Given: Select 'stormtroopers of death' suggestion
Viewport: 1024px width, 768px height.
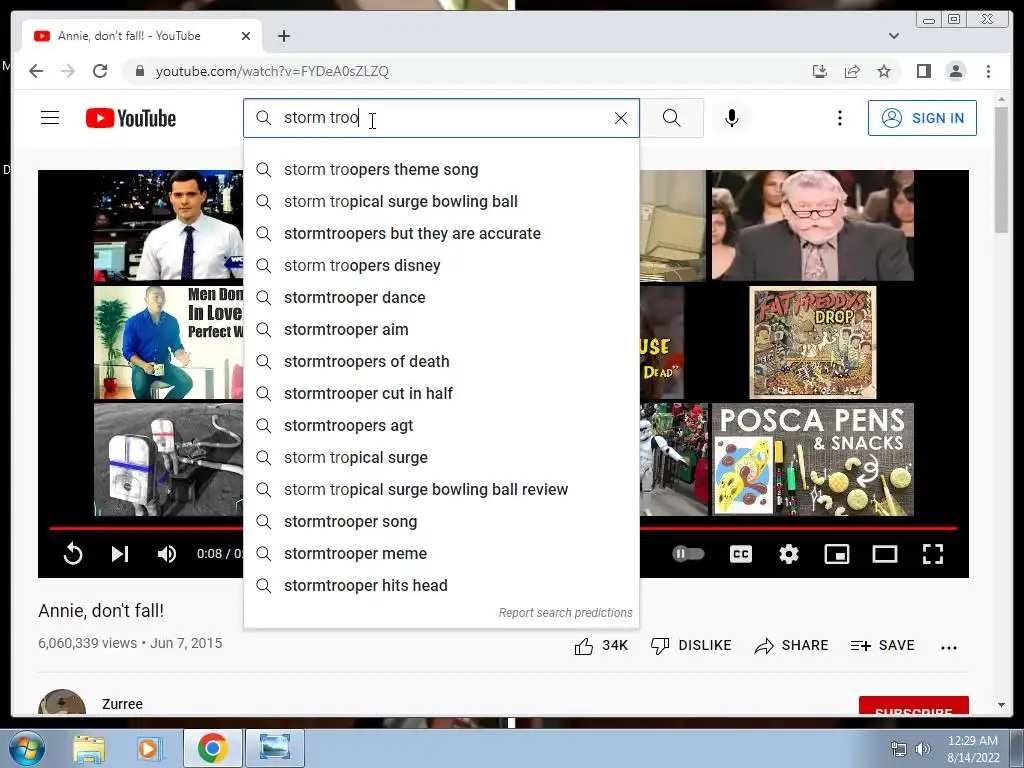Looking at the screenshot, I should (x=441, y=362).
